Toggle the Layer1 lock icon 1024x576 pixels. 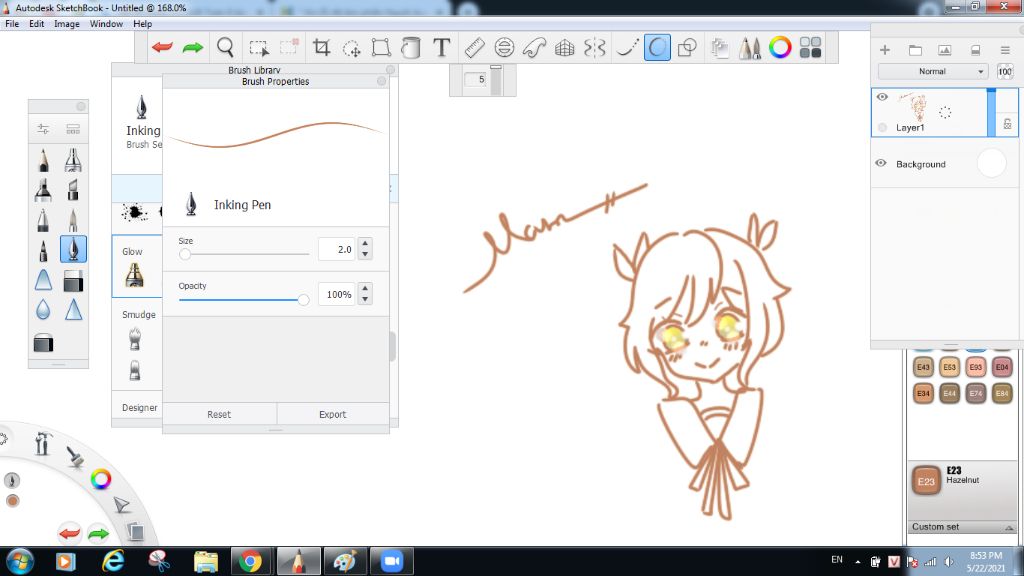point(1007,123)
